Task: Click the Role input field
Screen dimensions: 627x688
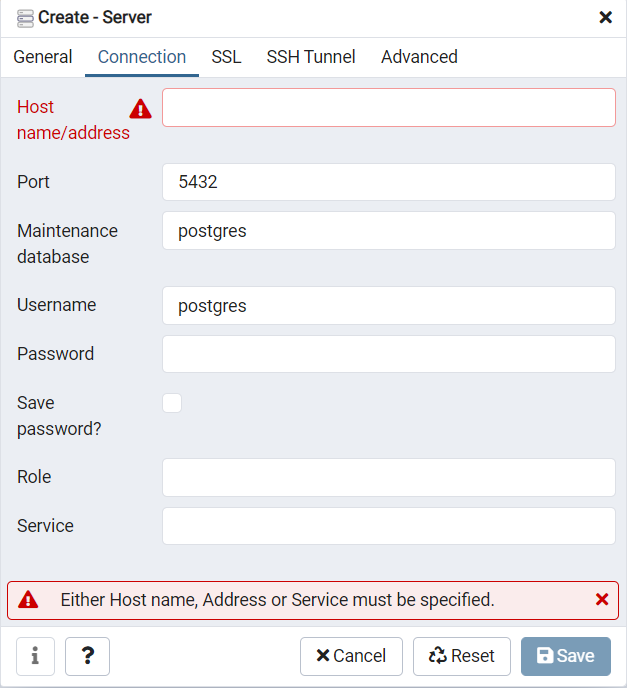Action: pos(389,477)
